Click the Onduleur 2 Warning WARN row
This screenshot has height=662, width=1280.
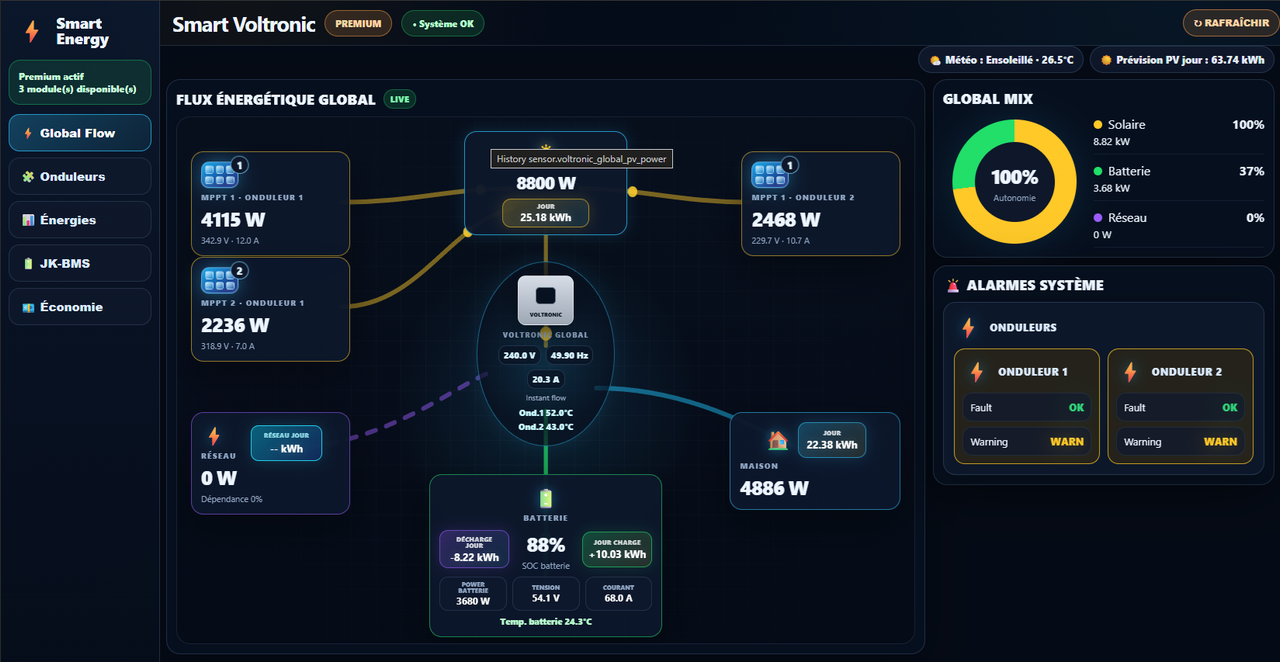click(x=1180, y=441)
